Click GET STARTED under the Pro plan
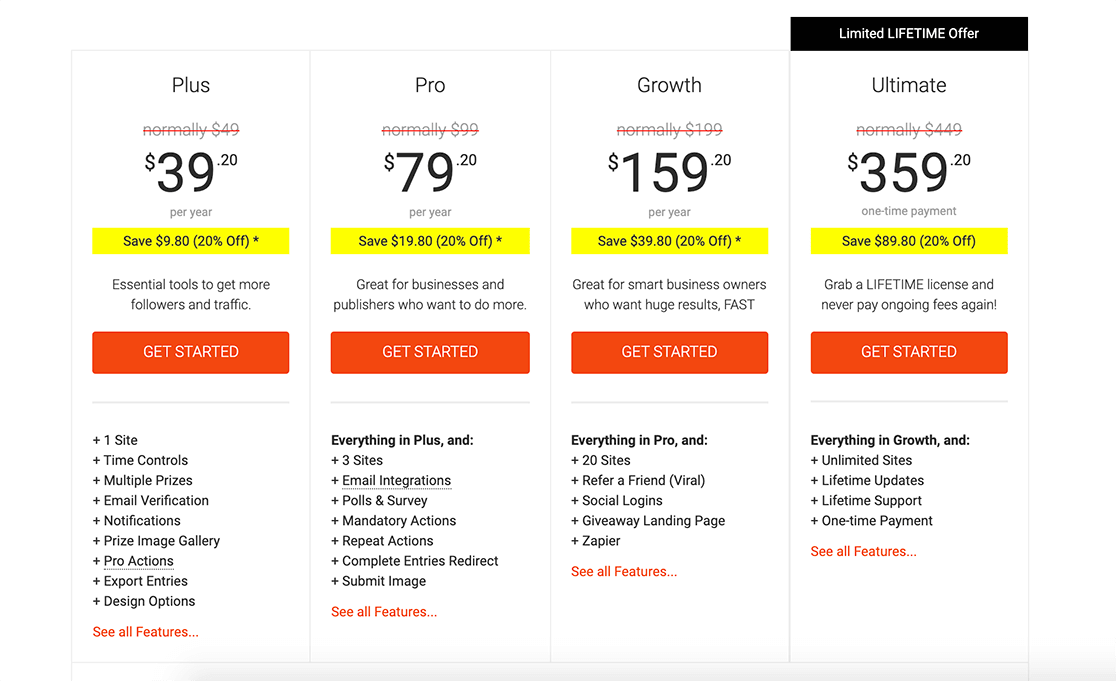Screen dimensions: 1116x681 pyautogui.click(x=430, y=352)
